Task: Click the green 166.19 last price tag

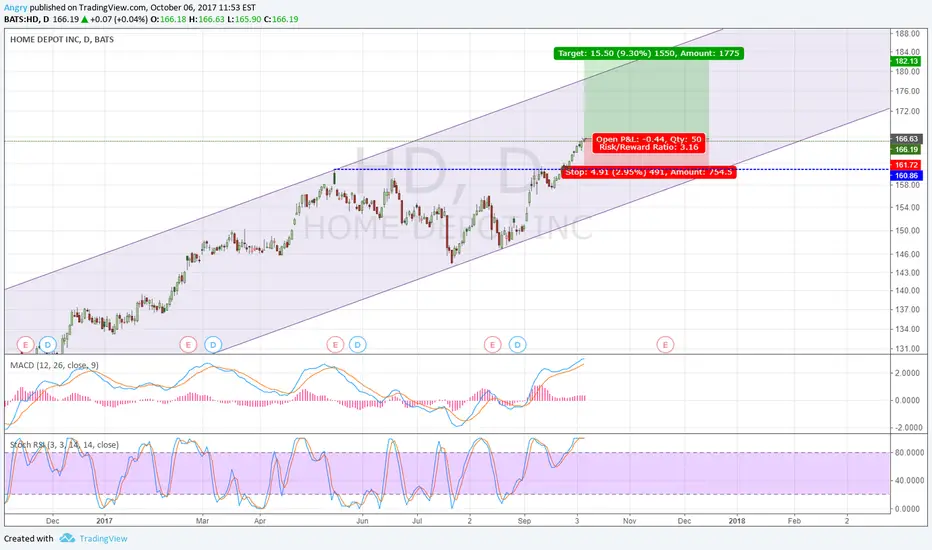Action: point(906,149)
